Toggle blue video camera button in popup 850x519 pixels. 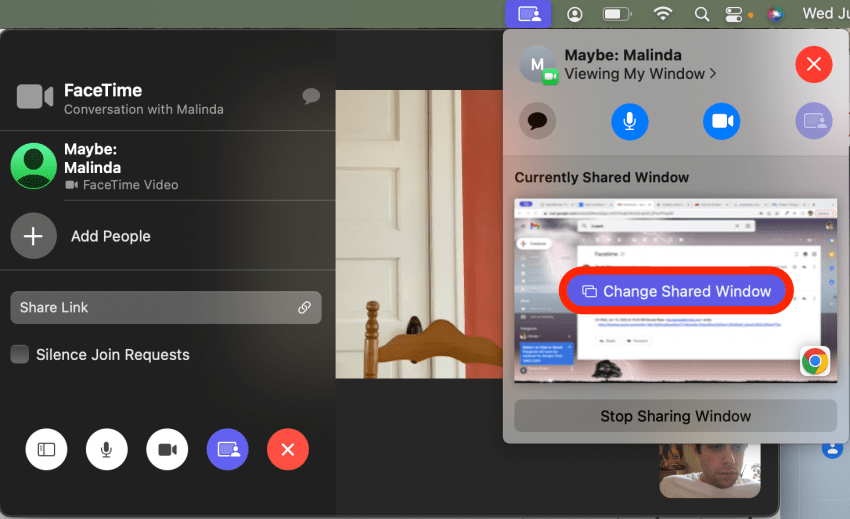(721, 122)
